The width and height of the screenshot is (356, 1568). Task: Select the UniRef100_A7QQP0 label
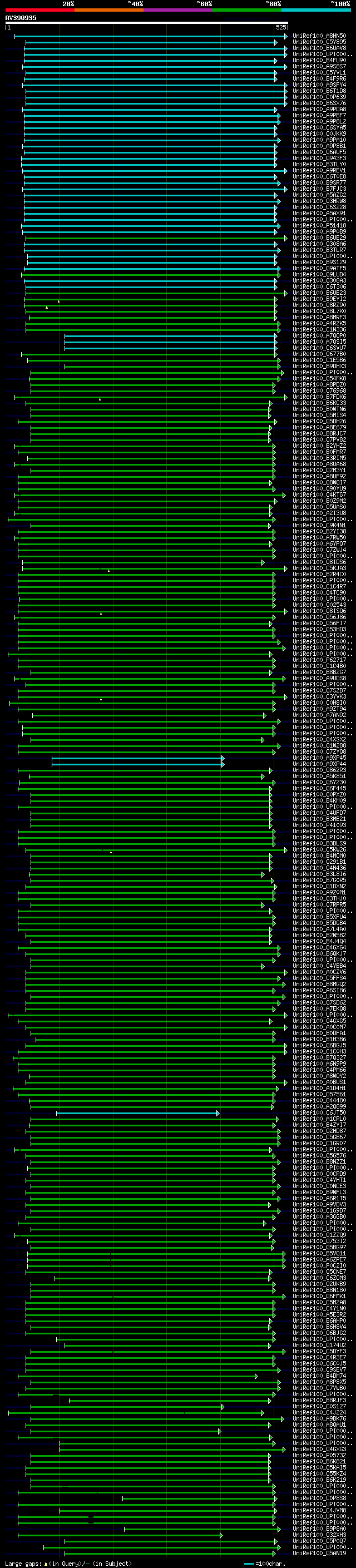pos(319,335)
